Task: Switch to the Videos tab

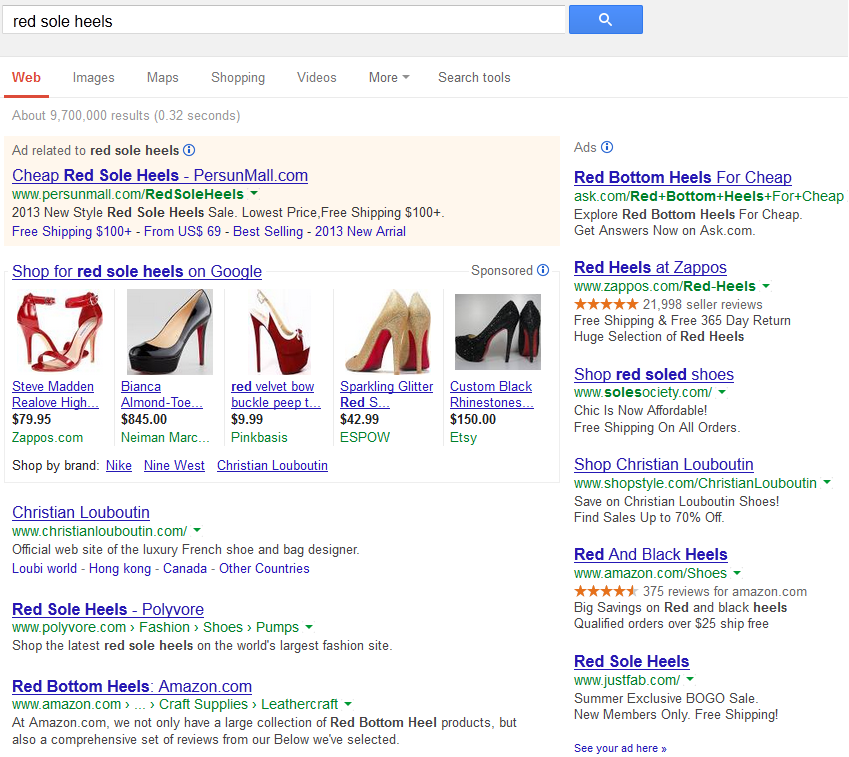Action: pos(316,77)
